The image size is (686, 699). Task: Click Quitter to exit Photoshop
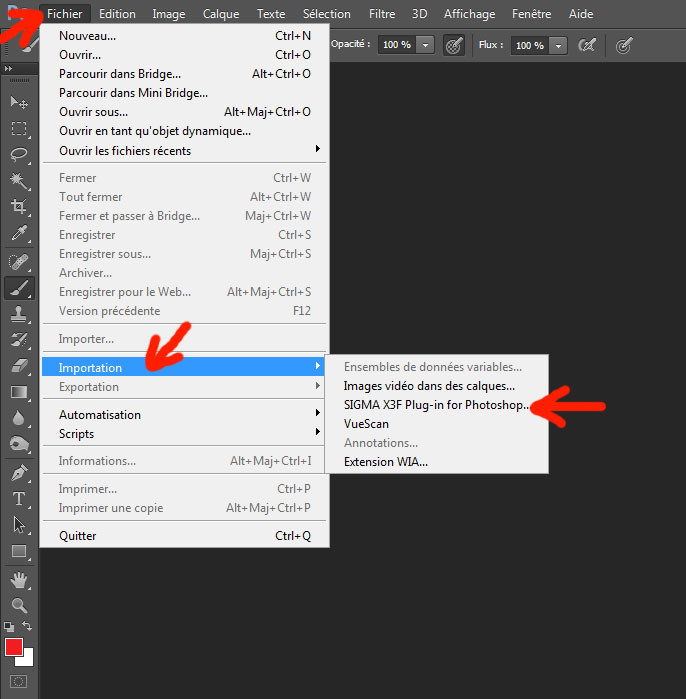[184, 535]
